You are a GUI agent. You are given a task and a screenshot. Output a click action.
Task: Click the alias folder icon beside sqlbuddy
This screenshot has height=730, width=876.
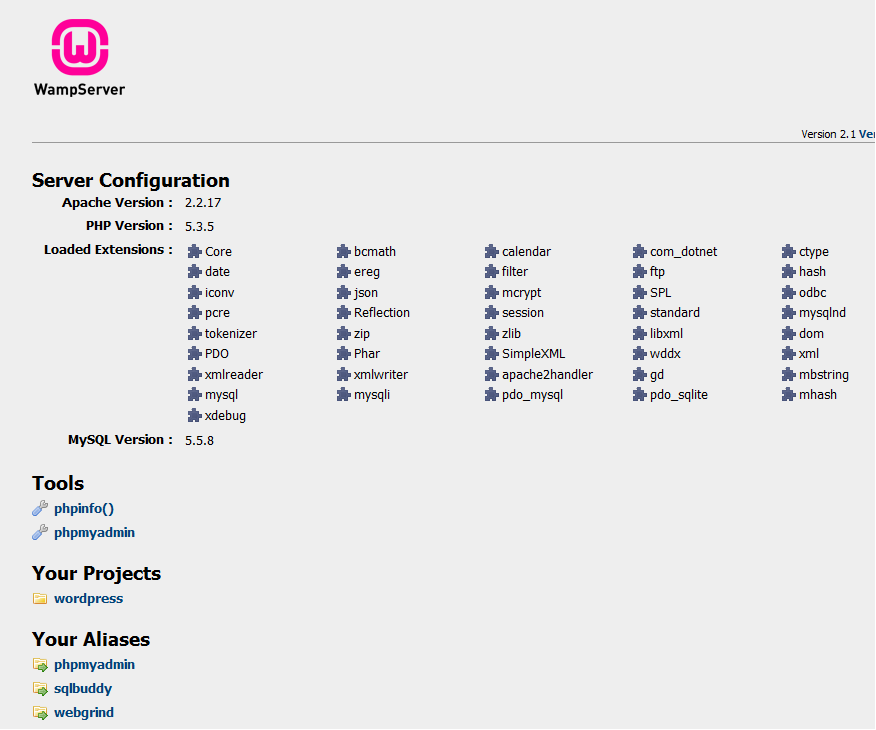pyautogui.click(x=40, y=689)
